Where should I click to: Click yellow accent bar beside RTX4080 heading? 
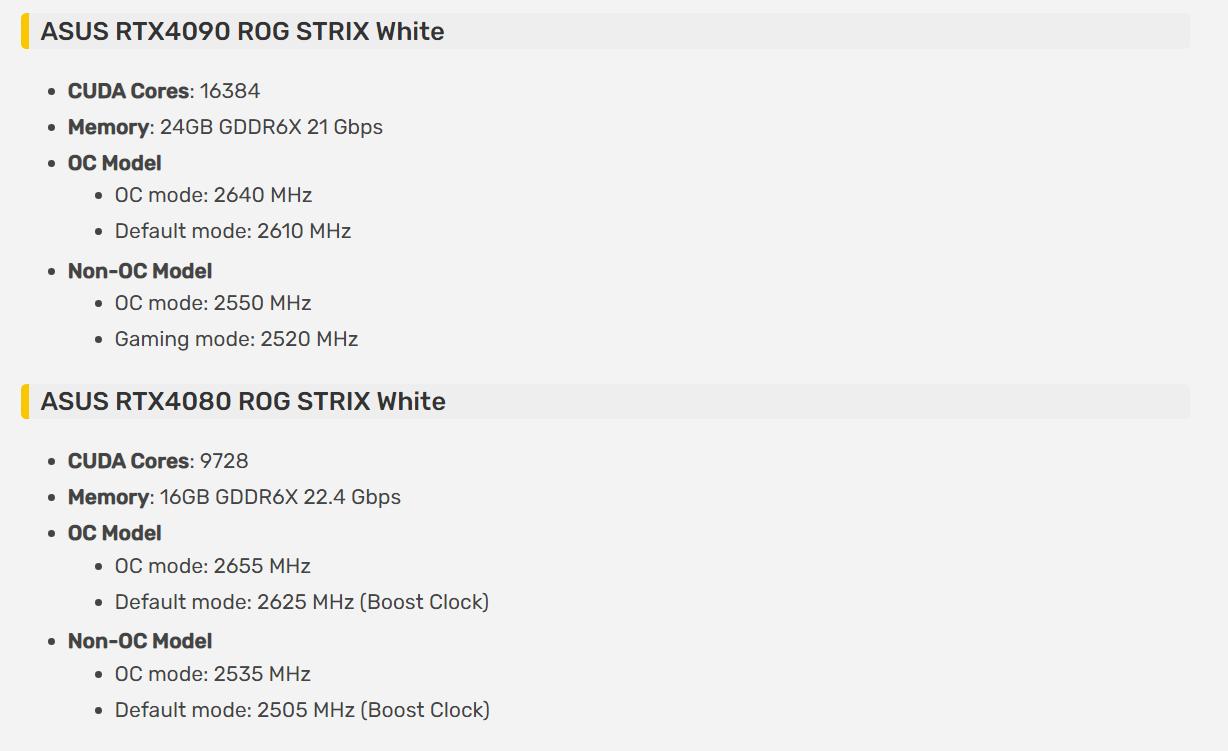coord(25,401)
